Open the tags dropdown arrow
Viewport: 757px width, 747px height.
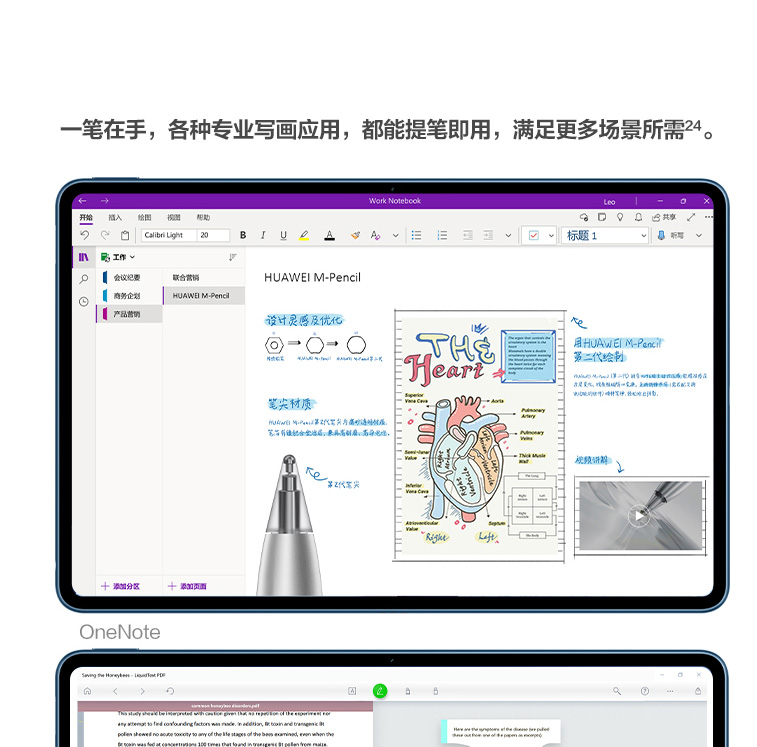click(551, 236)
